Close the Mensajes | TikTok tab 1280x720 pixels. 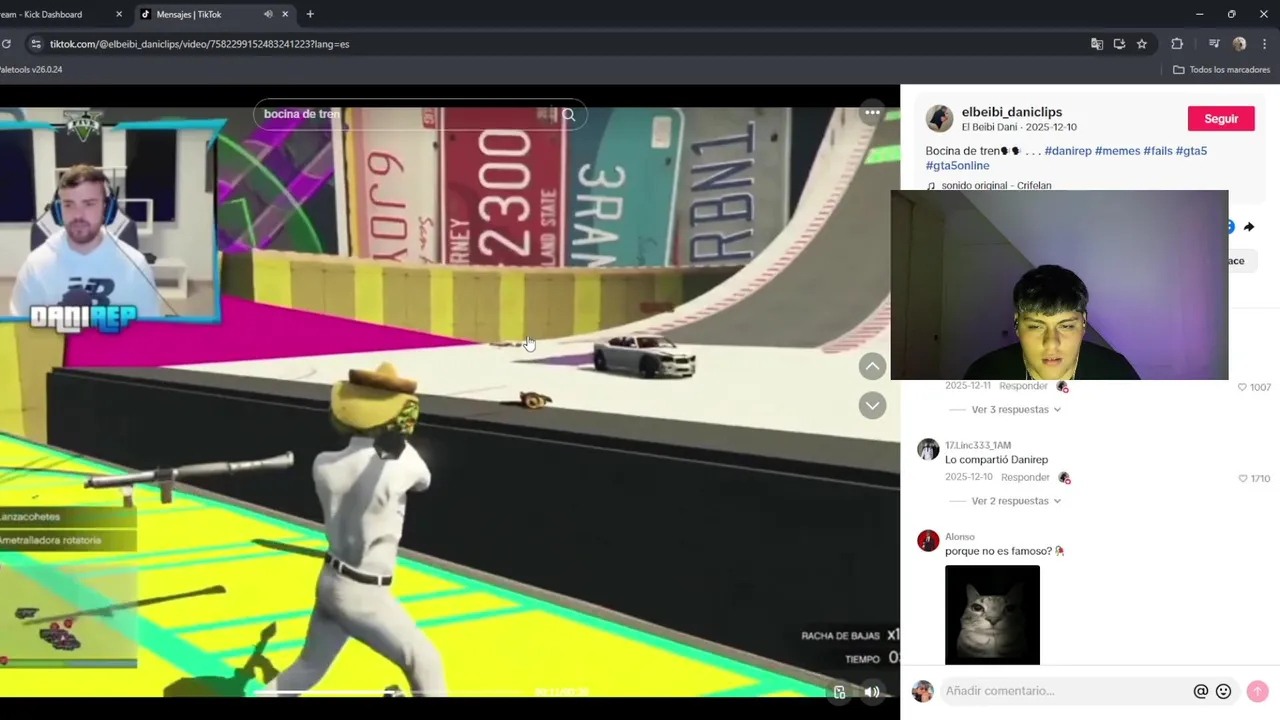pyautogui.click(x=285, y=14)
